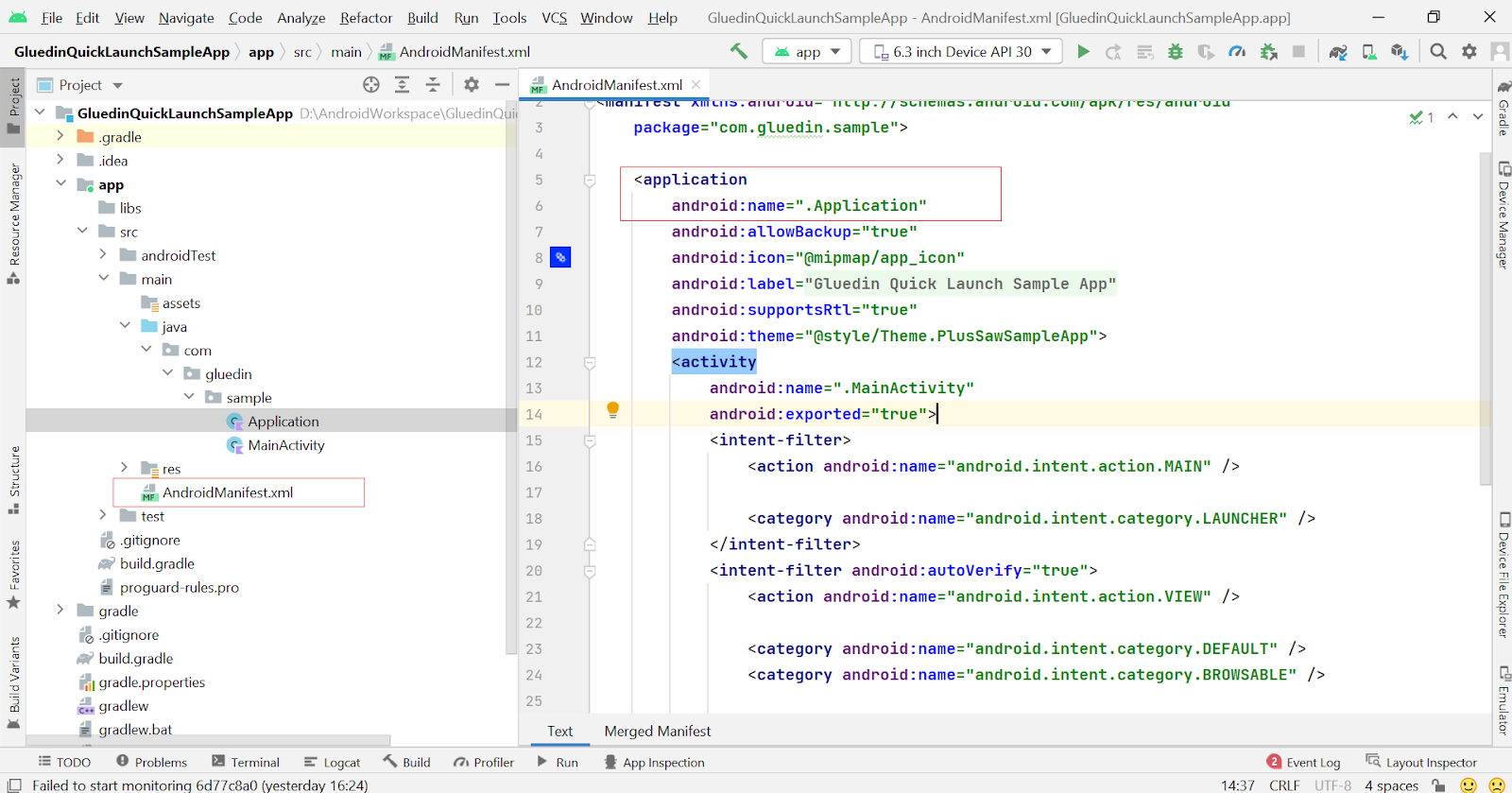The height and width of the screenshot is (793, 1512).
Task: Open Project panel options gear
Action: (472, 85)
